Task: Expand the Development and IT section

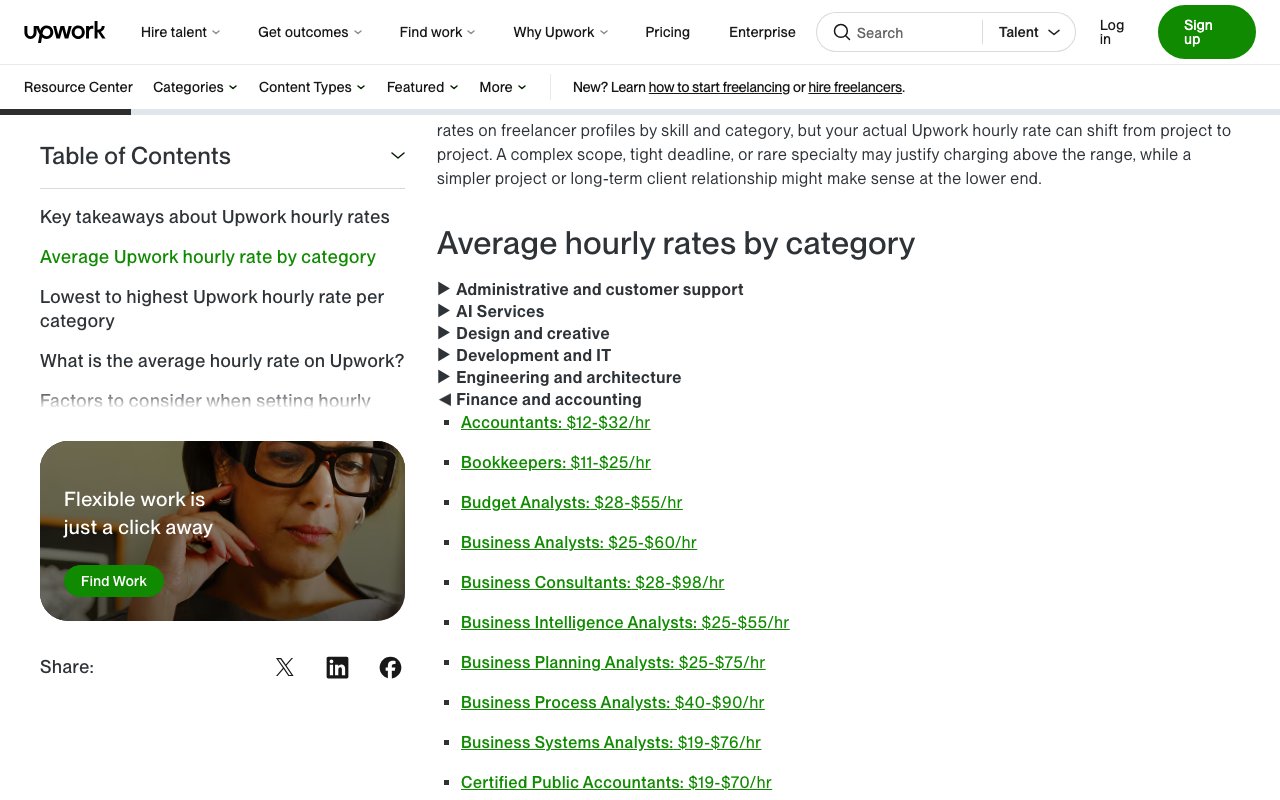Action: pyautogui.click(x=524, y=355)
